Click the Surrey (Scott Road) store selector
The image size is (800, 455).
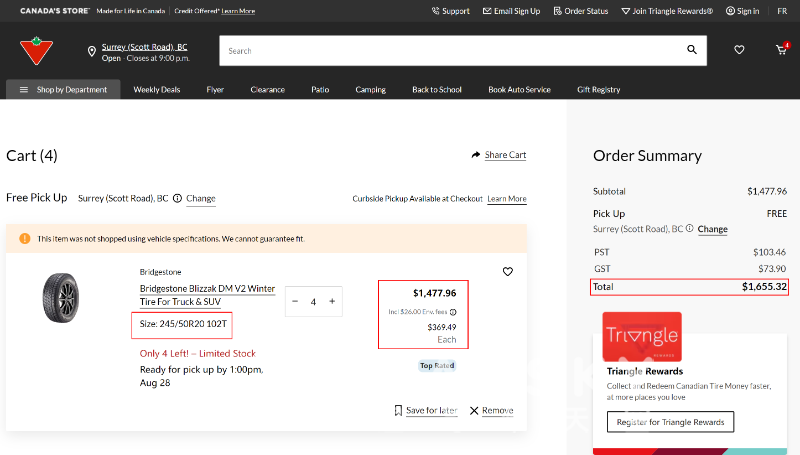pos(144,47)
